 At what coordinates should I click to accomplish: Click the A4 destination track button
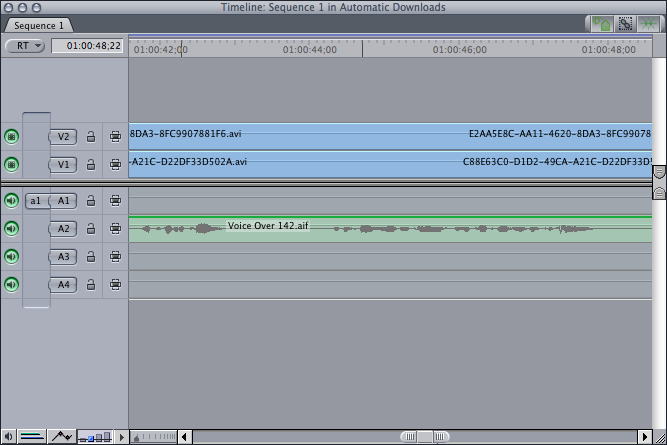[63, 285]
